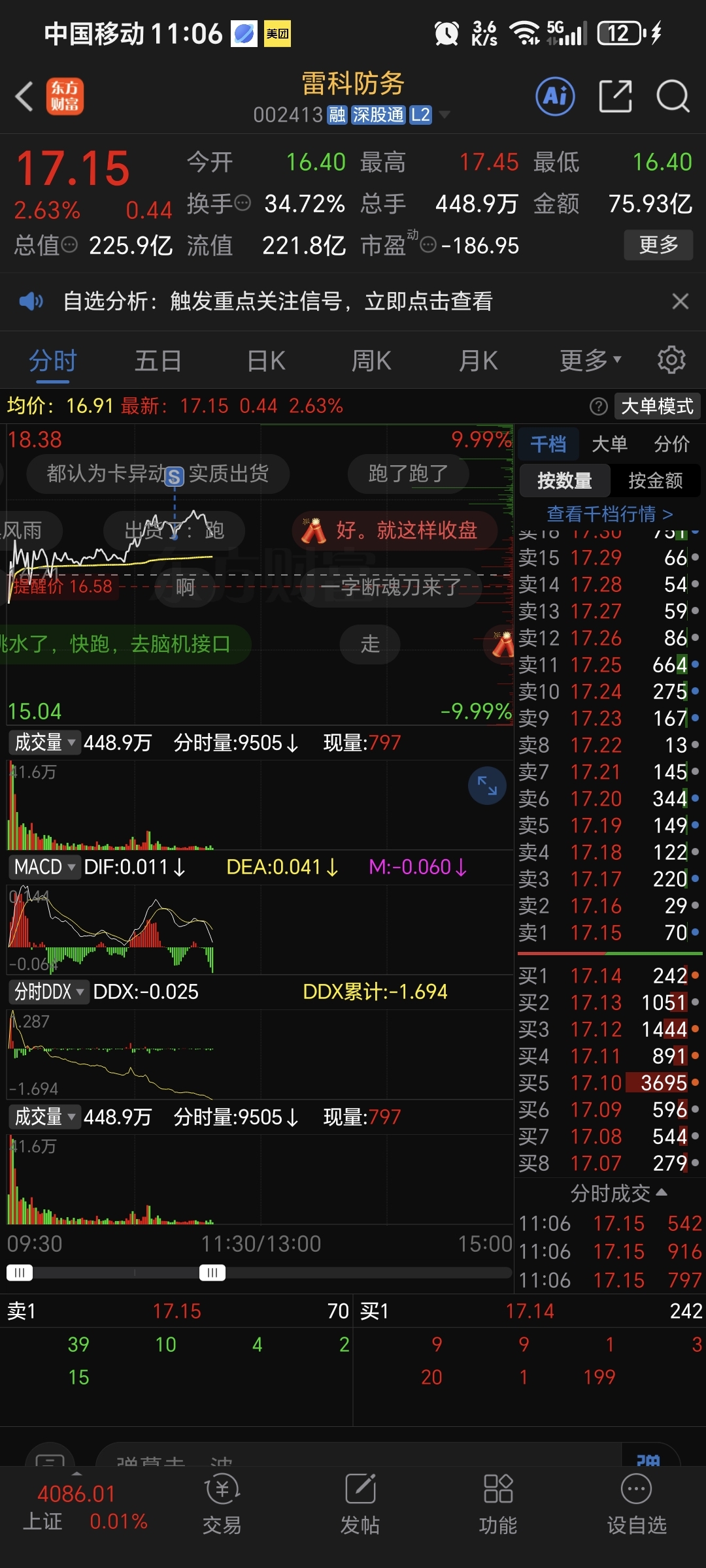706x1568 pixels.
Task: Select 买5 row with 3695 volume
Action: click(x=609, y=1083)
